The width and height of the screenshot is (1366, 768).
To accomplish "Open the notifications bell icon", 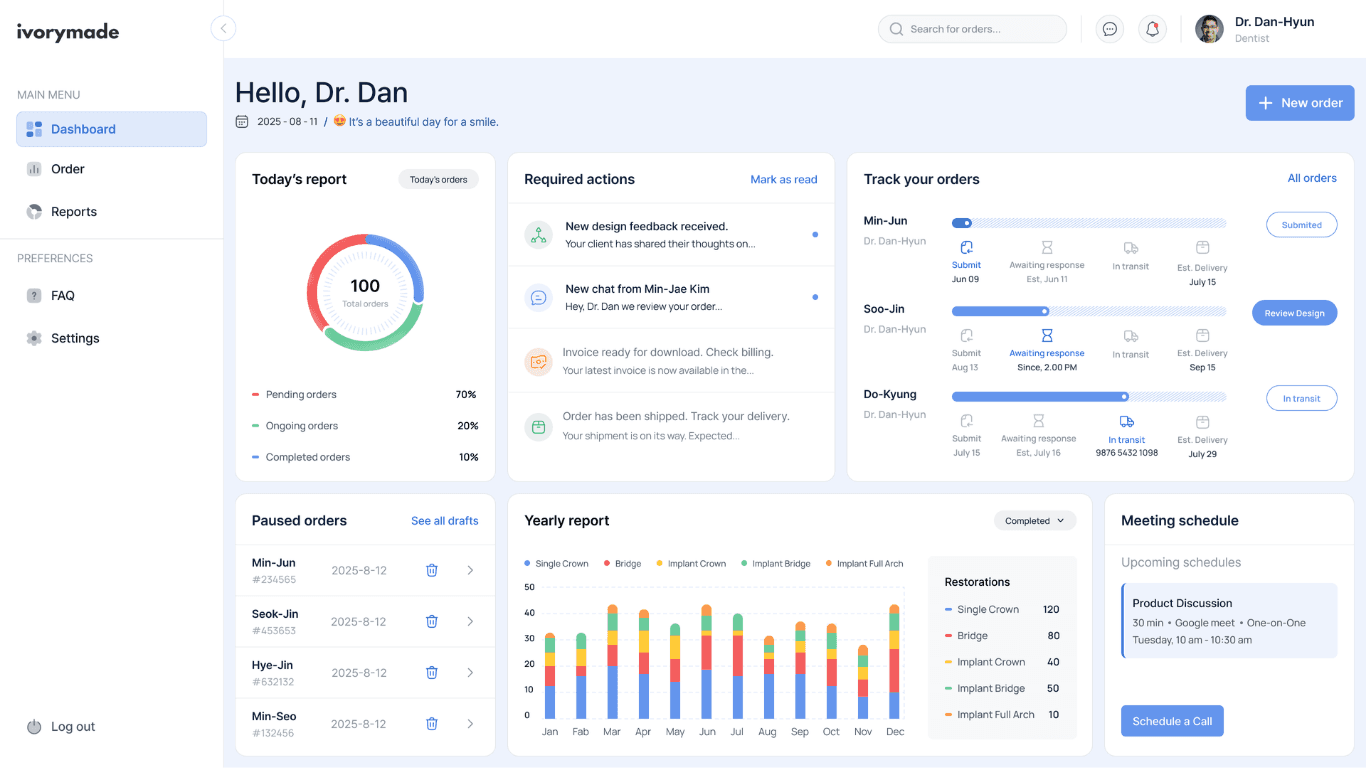I will pyautogui.click(x=1152, y=29).
